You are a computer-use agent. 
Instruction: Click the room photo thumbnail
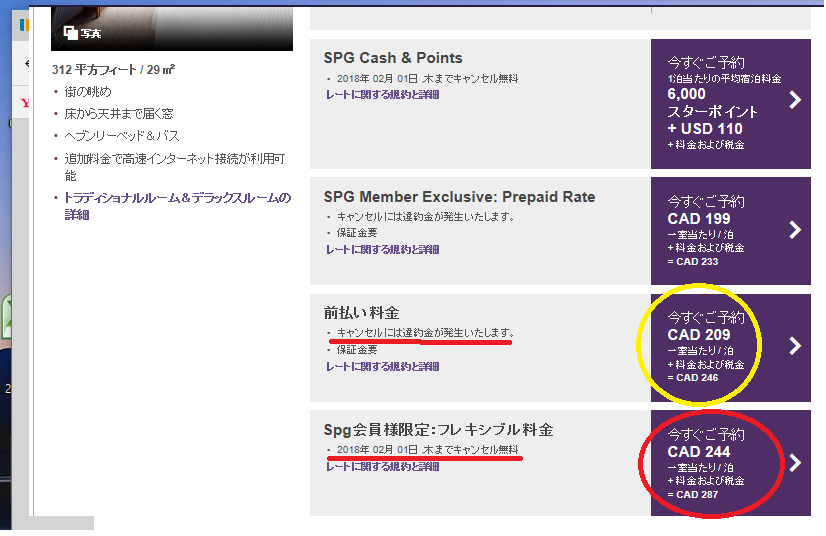tap(172, 29)
